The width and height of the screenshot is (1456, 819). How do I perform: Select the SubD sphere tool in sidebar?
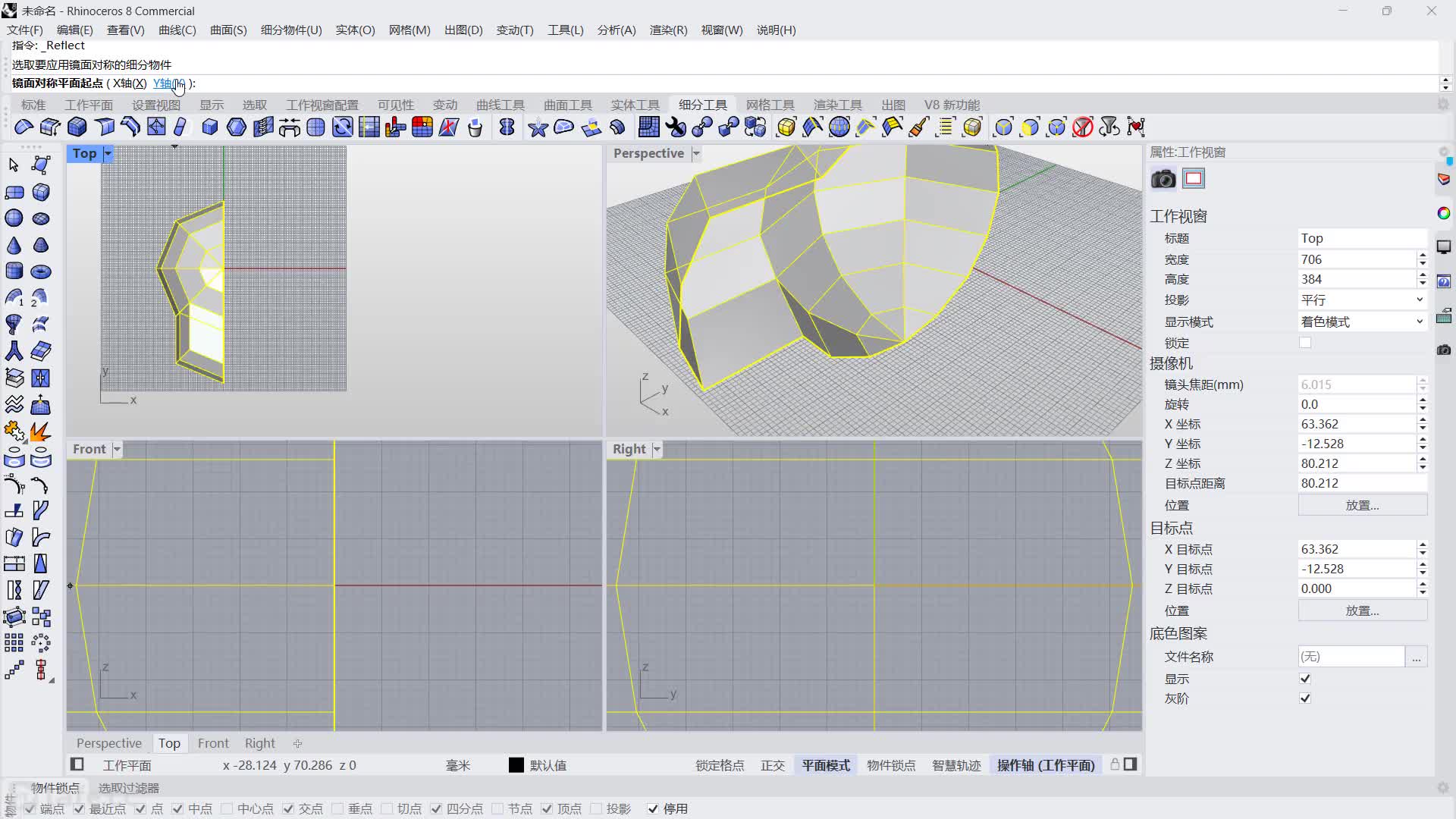click(14, 218)
